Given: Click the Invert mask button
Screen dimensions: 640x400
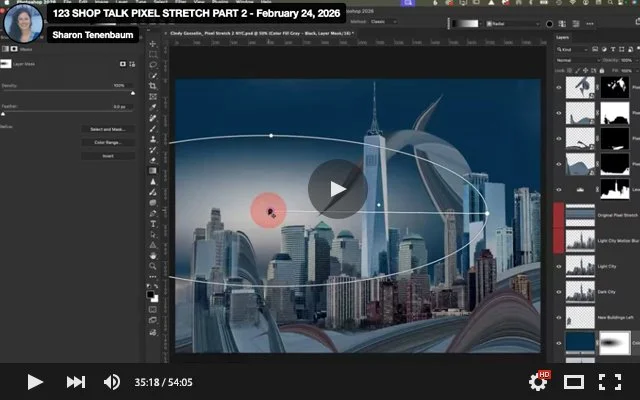Looking at the screenshot, I should tap(108, 156).
